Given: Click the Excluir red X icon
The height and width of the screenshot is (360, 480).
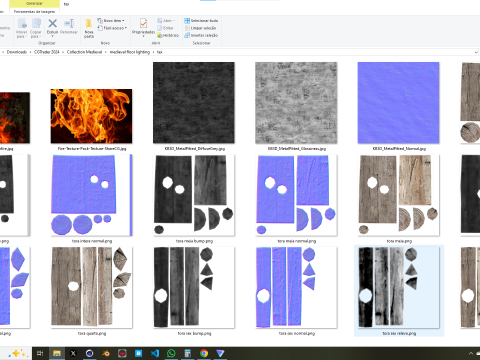Looking at the screenshot, I should point(52,24).
